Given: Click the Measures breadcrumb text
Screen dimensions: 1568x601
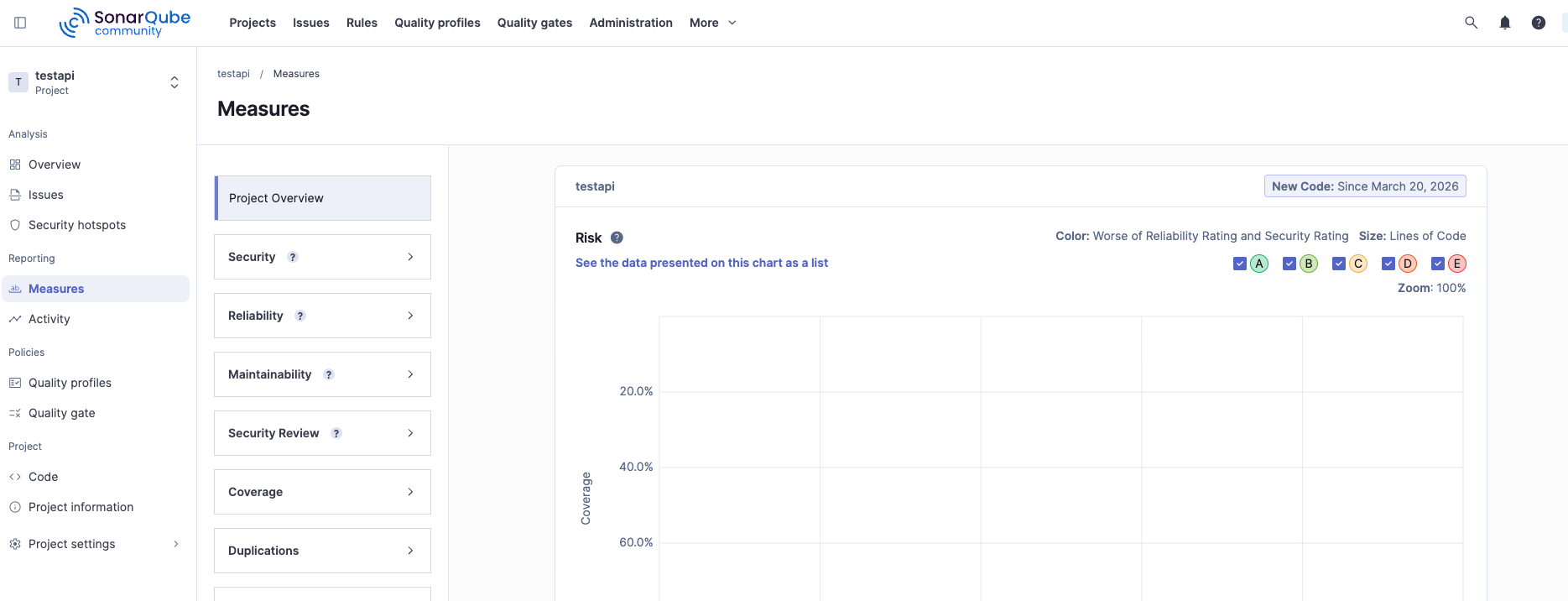Looking at the screenshot, I should pos(296,74).
